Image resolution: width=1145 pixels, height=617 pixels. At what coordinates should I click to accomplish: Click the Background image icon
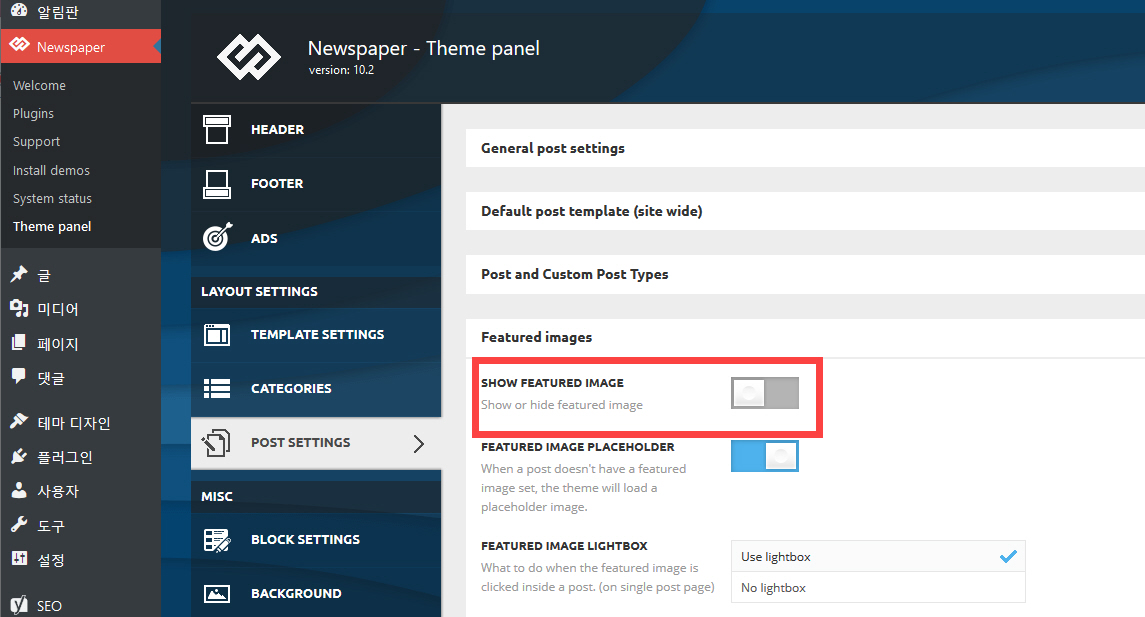(x=217, y=594)
